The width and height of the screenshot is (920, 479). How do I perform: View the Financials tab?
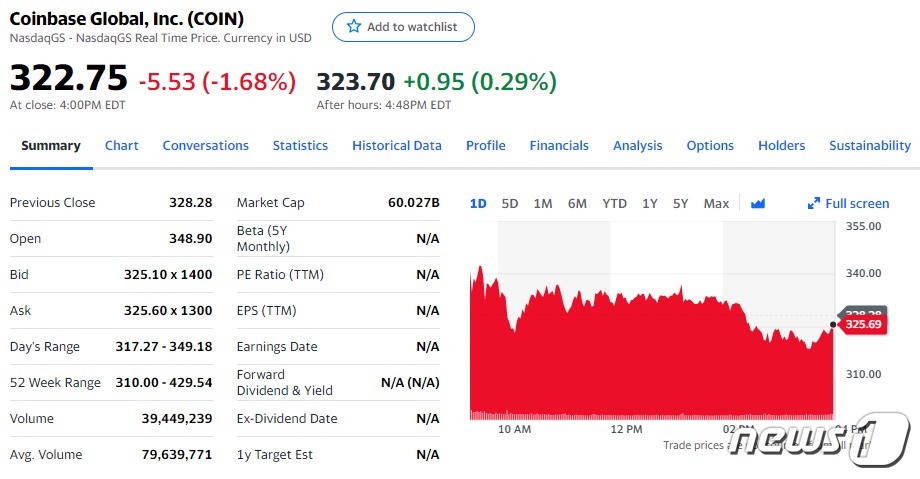559,145
